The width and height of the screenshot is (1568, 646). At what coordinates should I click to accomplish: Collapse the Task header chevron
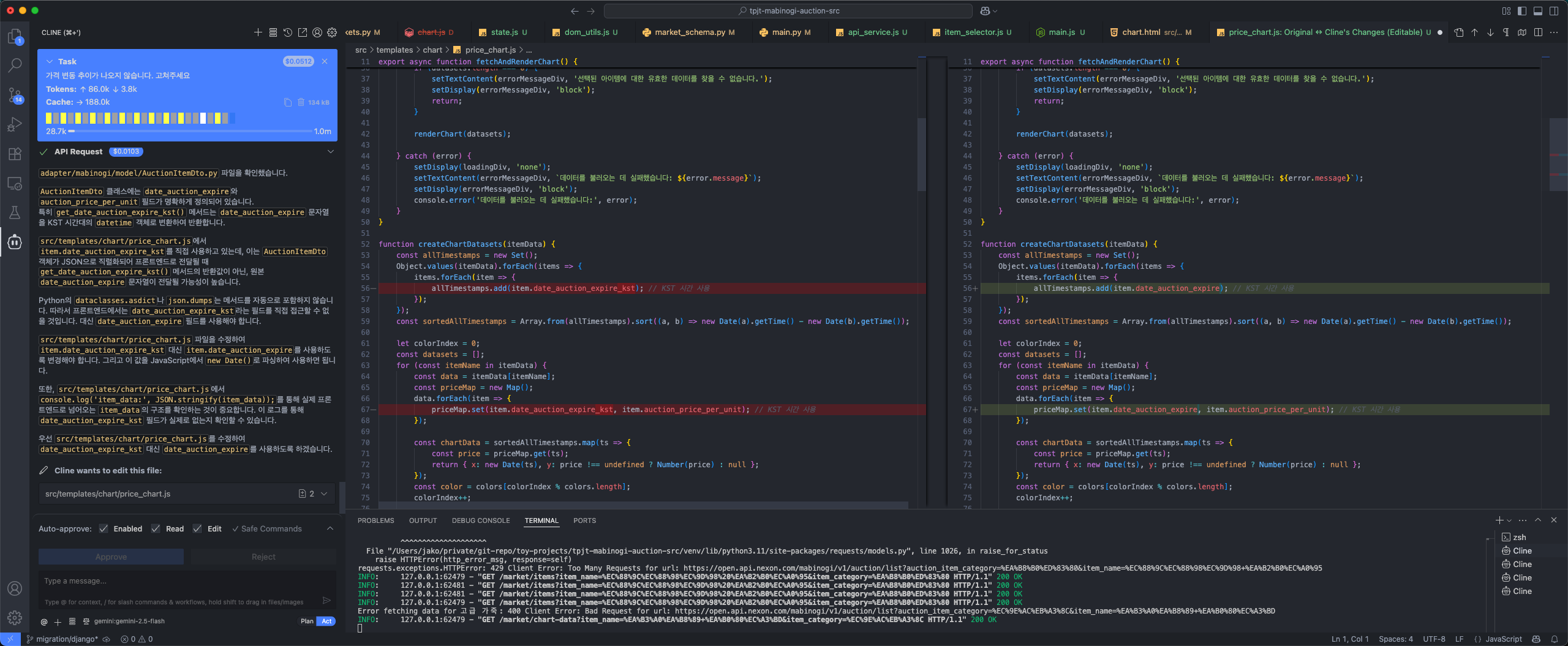coord(50,61)
